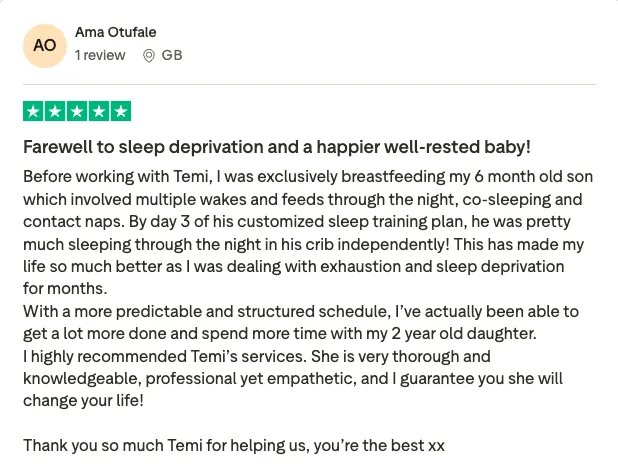
Task: Click the third green rating star
Action: coord(77,111)
